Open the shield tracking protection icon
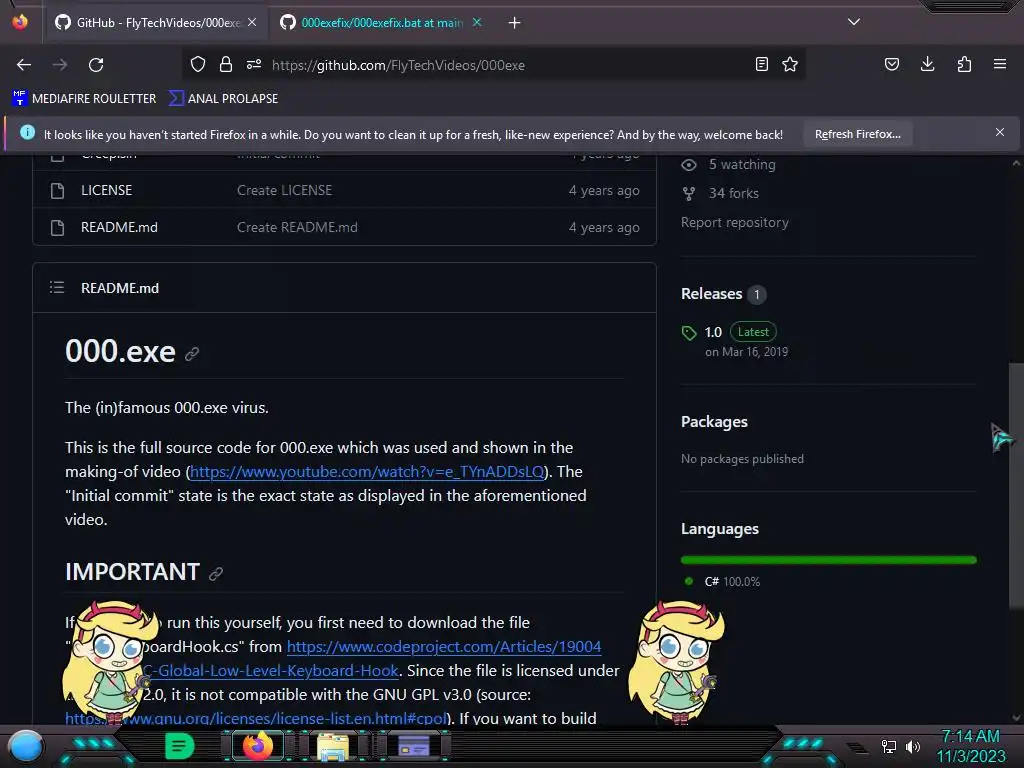Image resolution: width=1024 pixels, height=768 pixels. pos(198,64)
